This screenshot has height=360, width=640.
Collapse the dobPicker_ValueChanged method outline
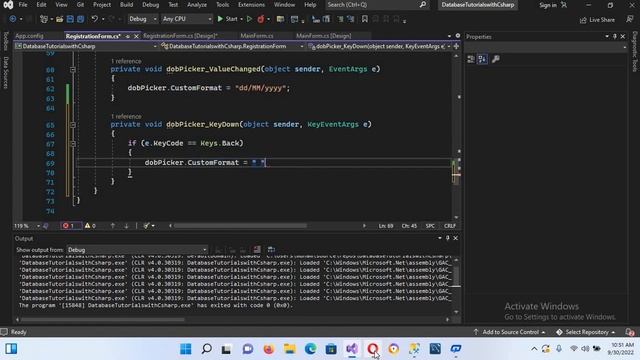(73, 70)
